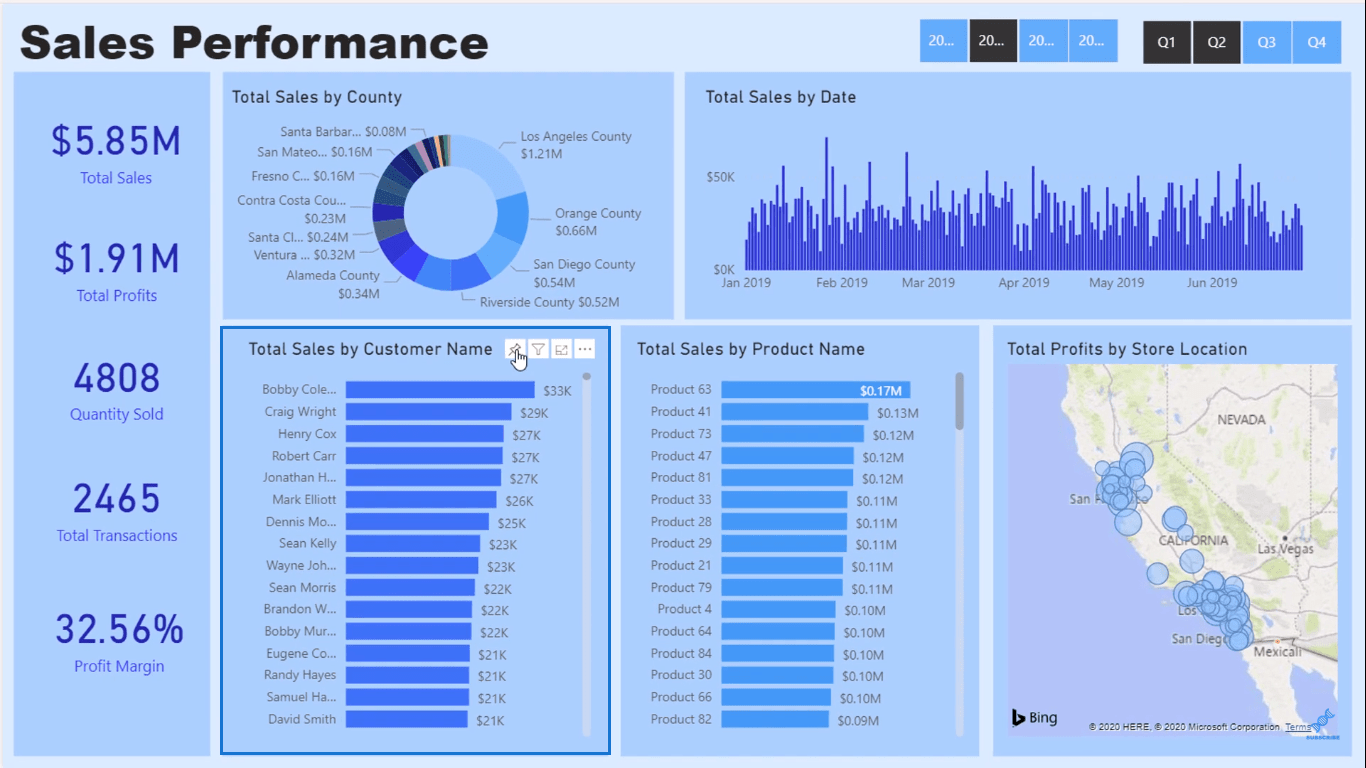Pin the Total Sales by Customer Name visual
The width and height of the screenshot is (1366, 768).
click(x=514, y=349)
